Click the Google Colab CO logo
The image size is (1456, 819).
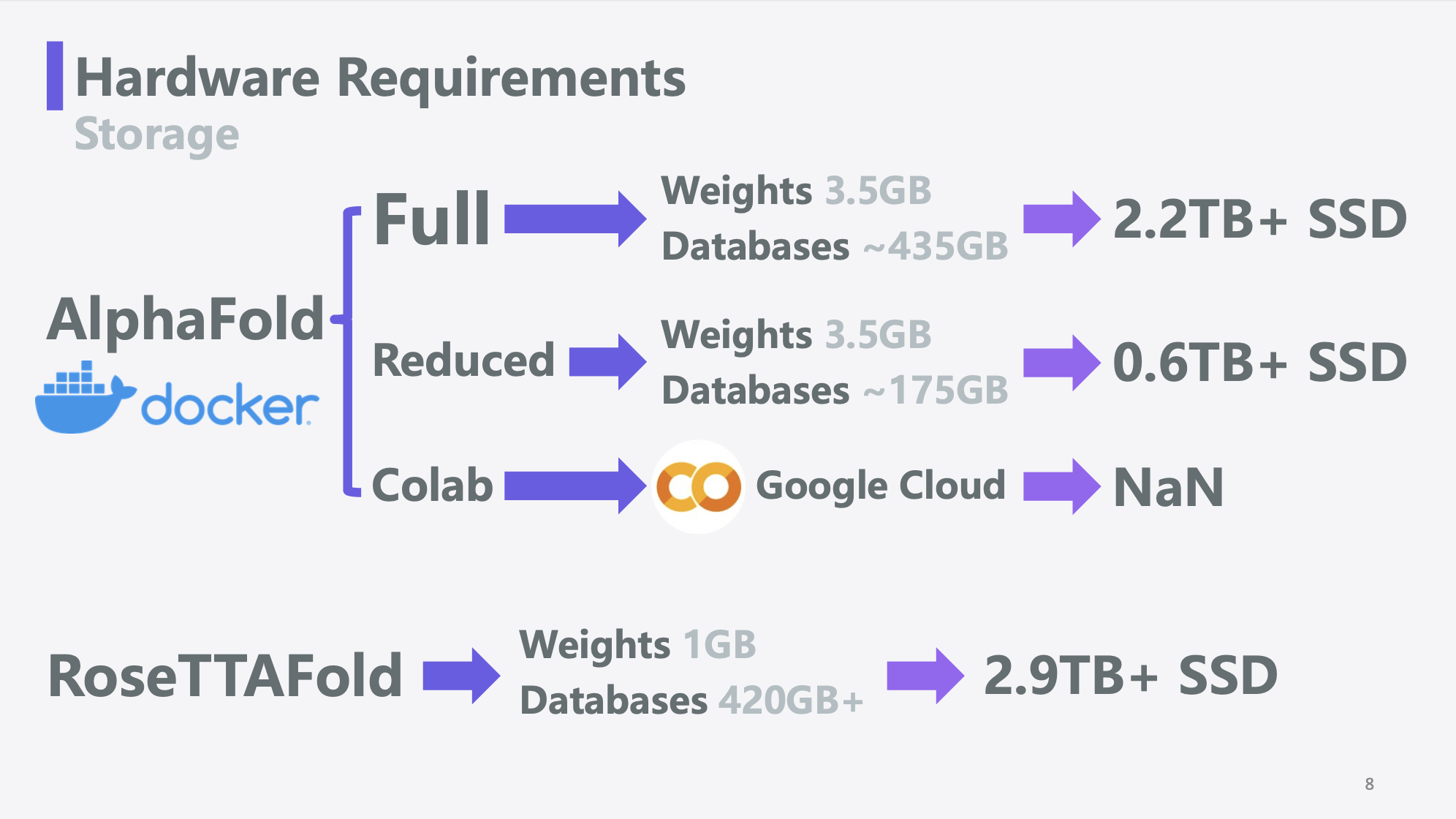[698, 486]
